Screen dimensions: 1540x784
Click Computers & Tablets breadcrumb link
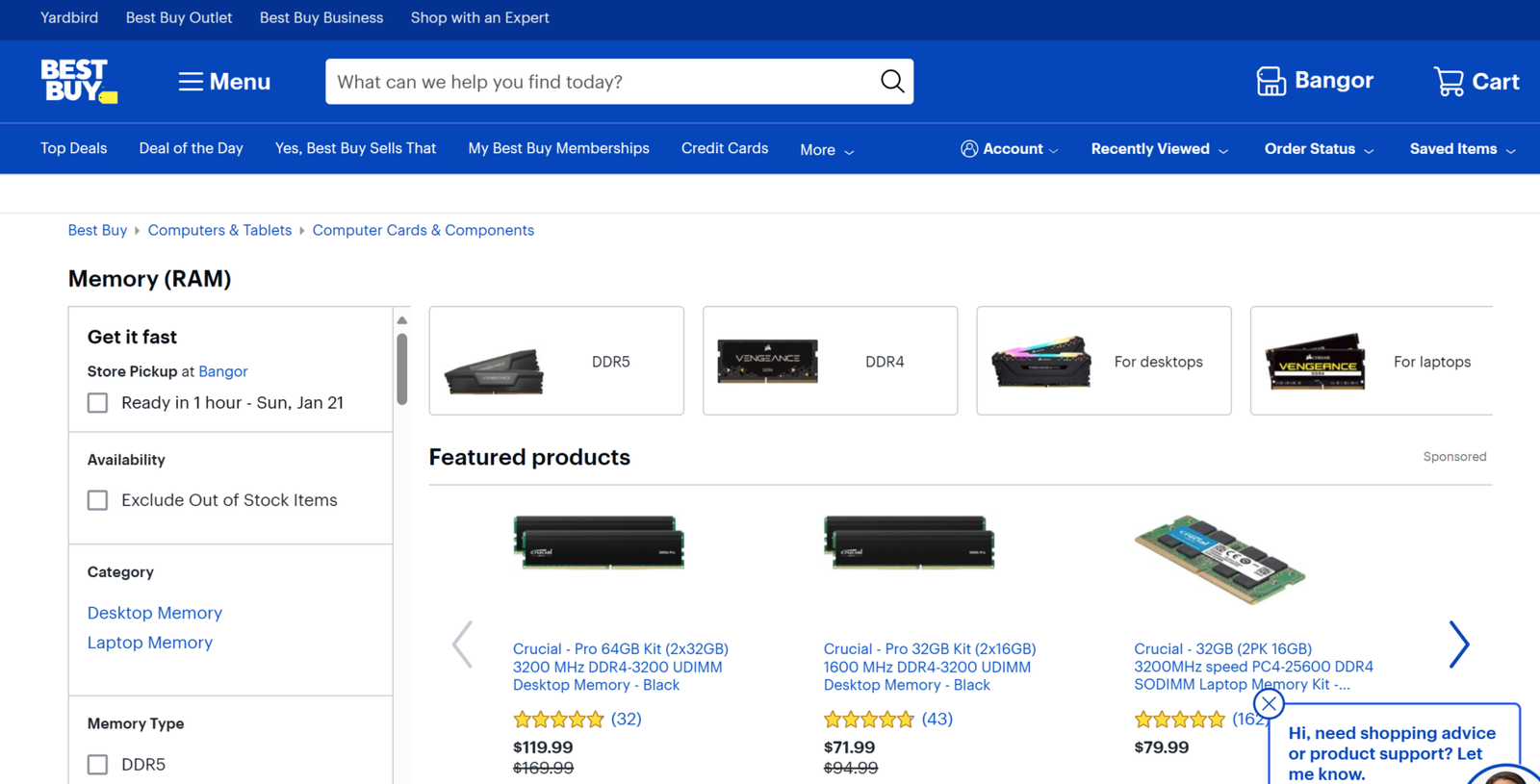pos(219,230)
